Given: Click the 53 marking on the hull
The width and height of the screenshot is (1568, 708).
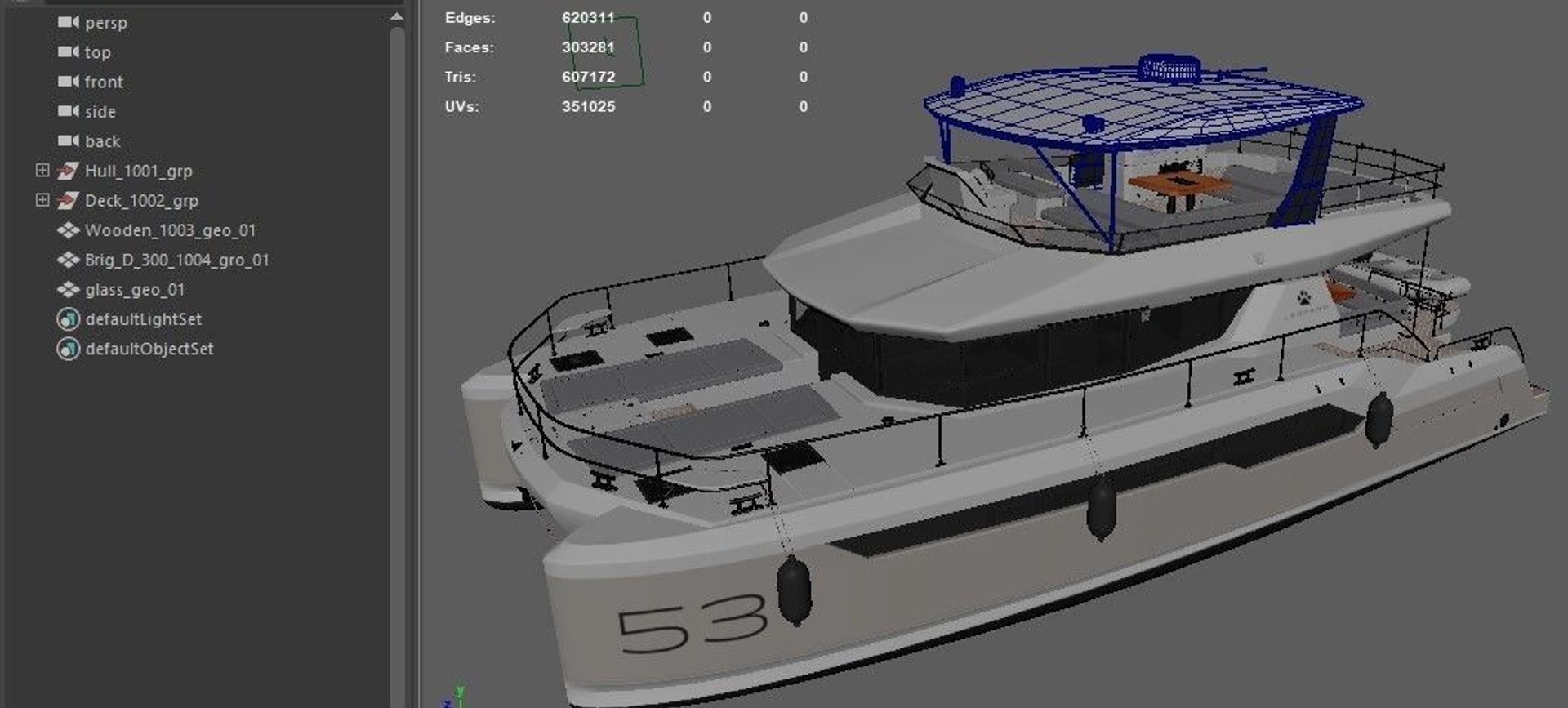Looking at the screenshot, I should point(693,624).
